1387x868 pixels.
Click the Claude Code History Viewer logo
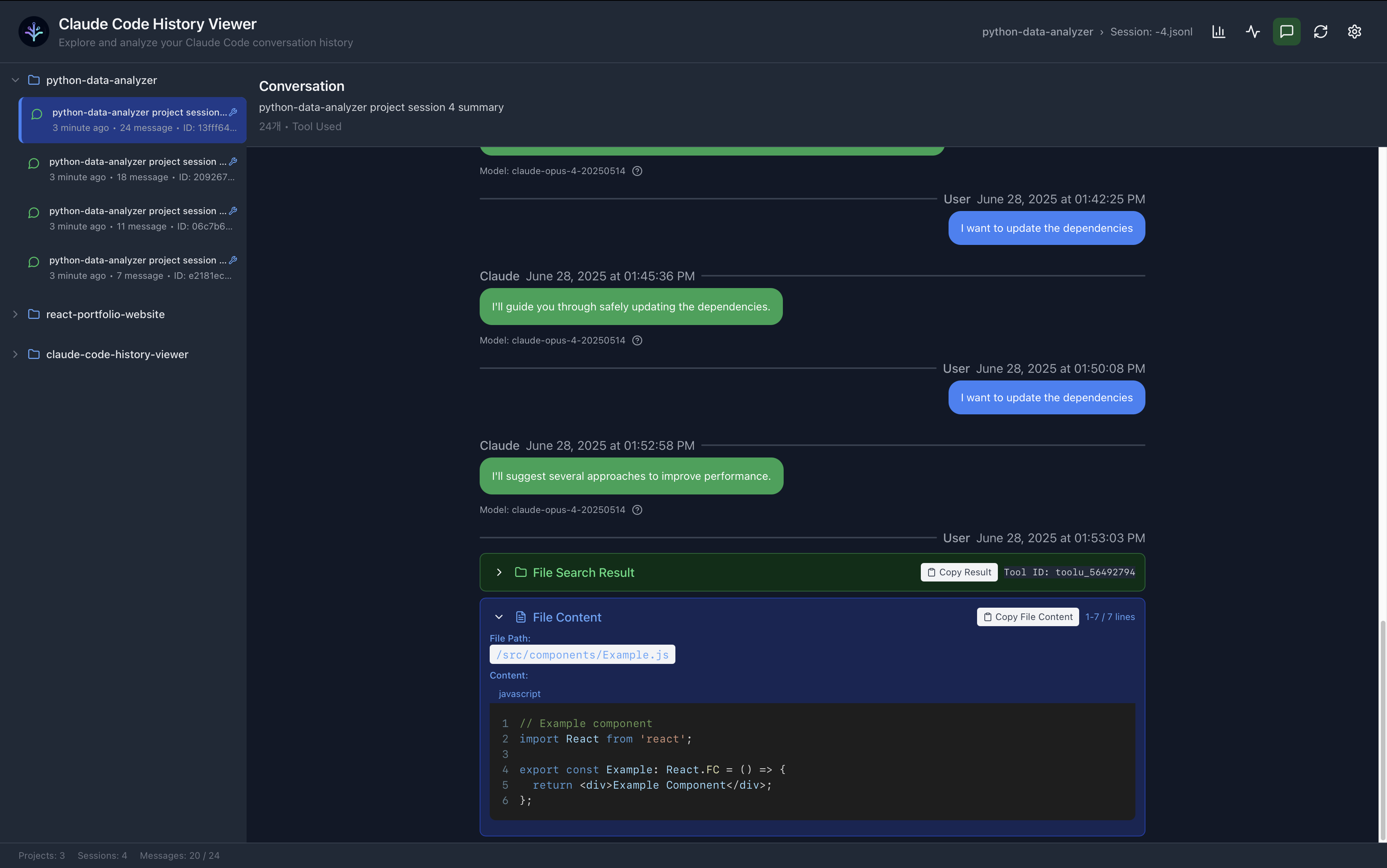[x=34, y=32]
